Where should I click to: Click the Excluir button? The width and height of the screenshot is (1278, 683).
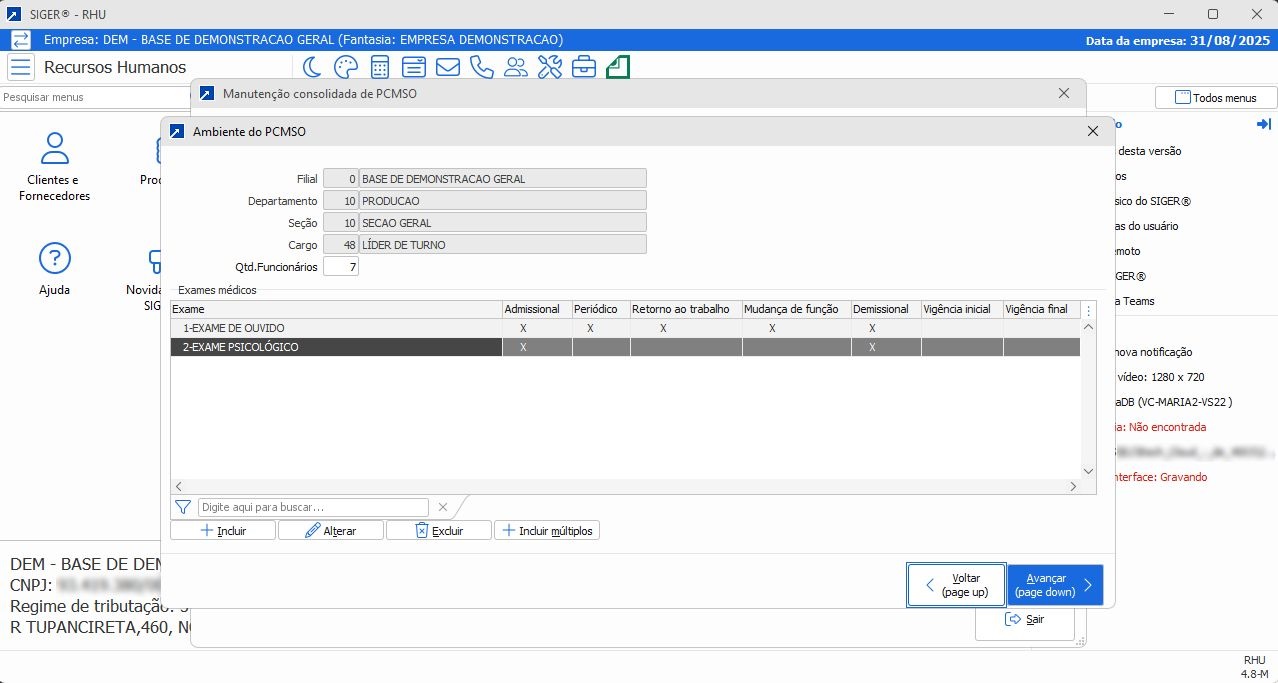(x=438, y=531)
